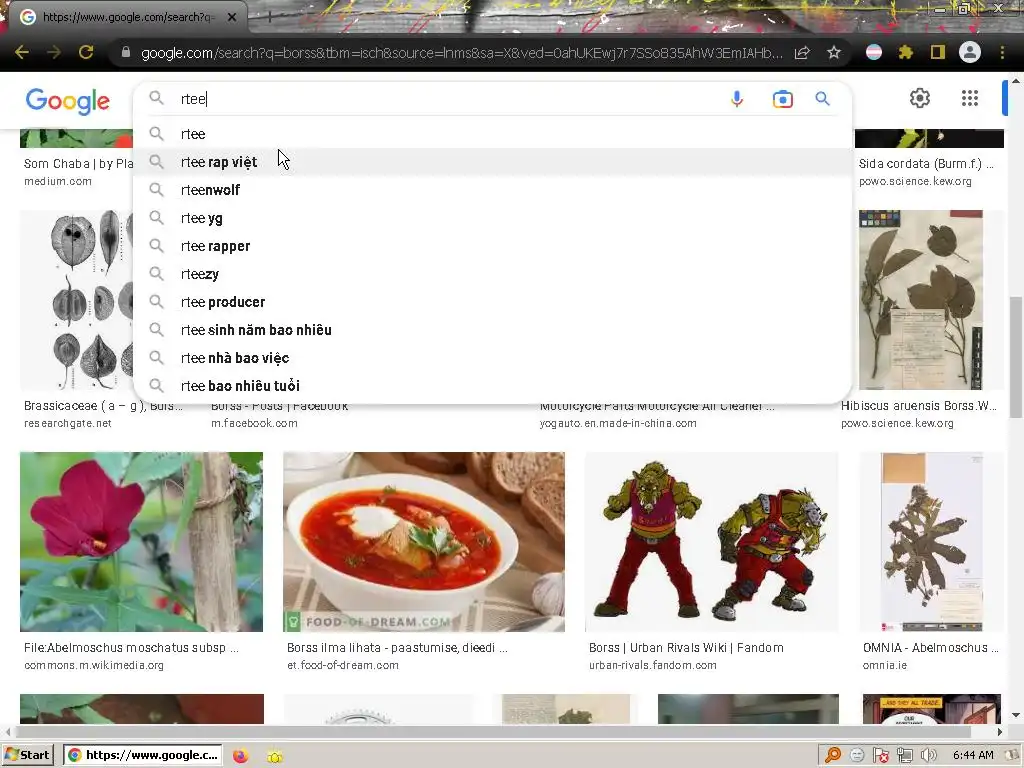The height and width of the screenshot is (768, 1024).
Task: Click the yellow bug icon in taskbar
Action: (275, 756)
